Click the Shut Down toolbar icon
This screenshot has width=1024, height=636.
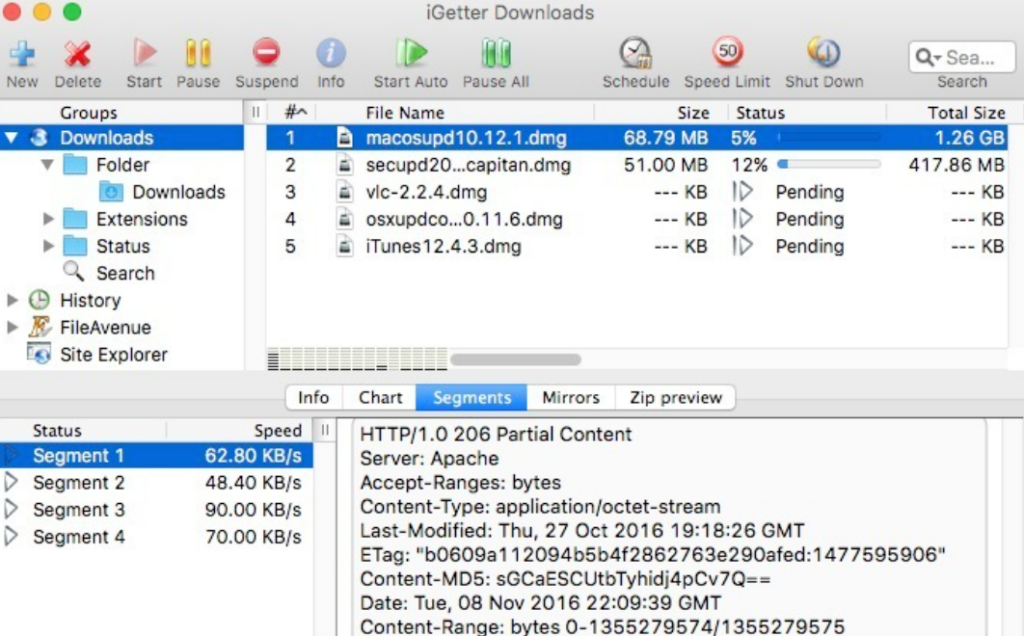pyautogui.click(x=824, y=52)
